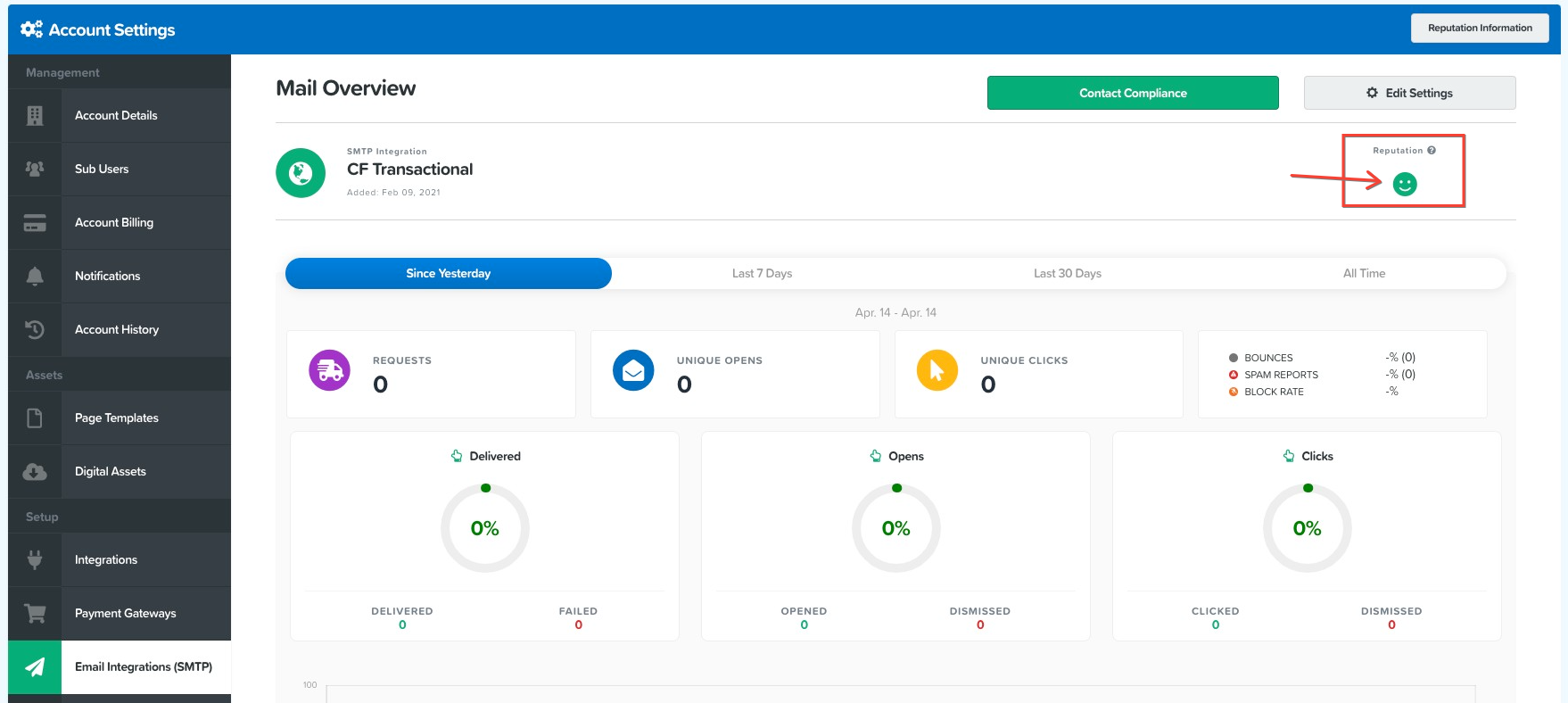Screen dimensions: 1568x703
Task: Click the Email Integrations paper plane icon
Action: 35,666
